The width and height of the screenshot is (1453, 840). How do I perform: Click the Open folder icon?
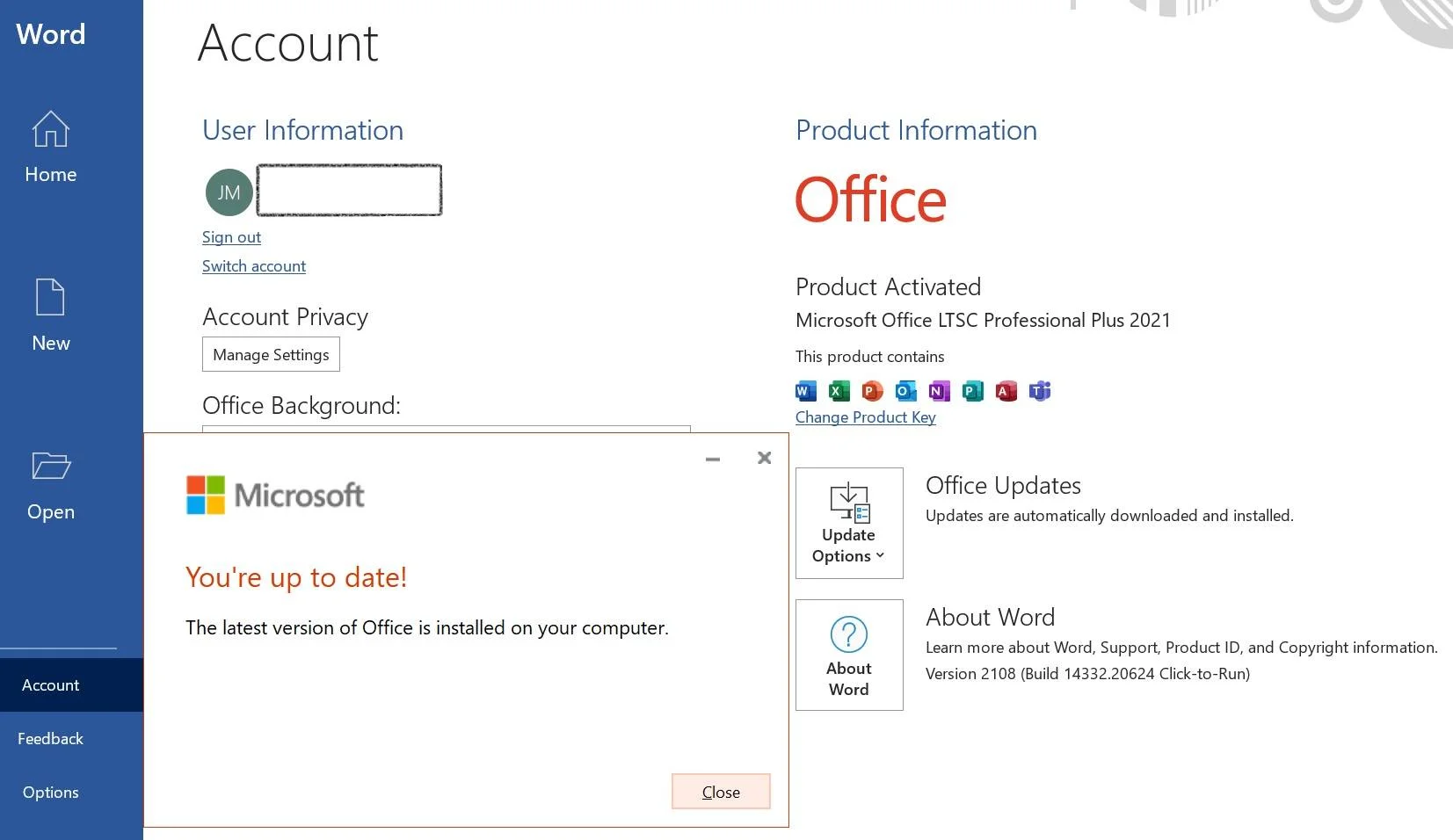[x=50, y=466]
